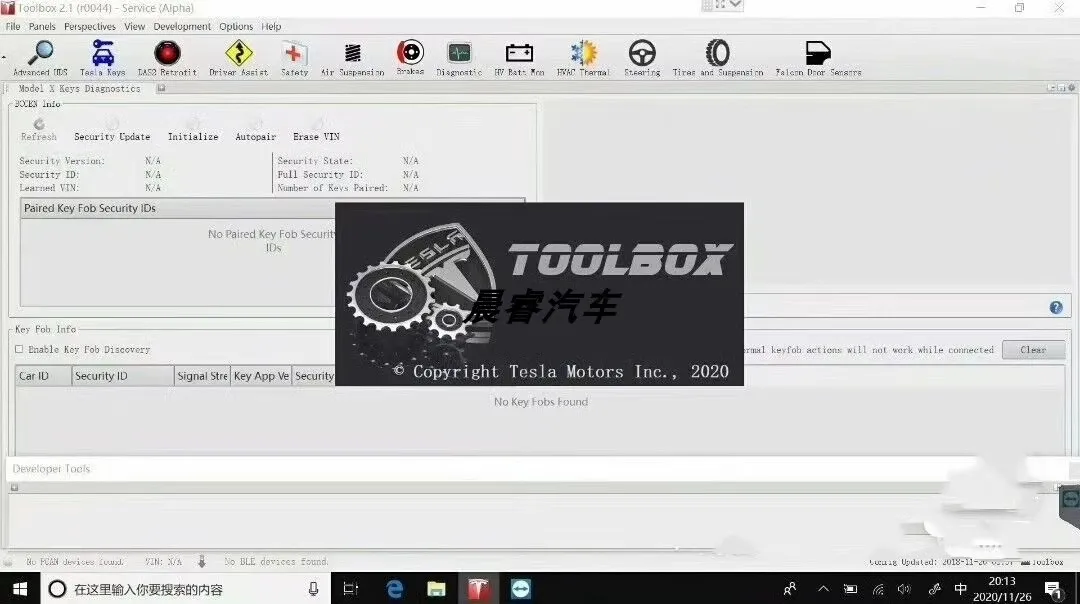Click the Signal Stre column header
1080x604 pixels.
pos(202,376)
